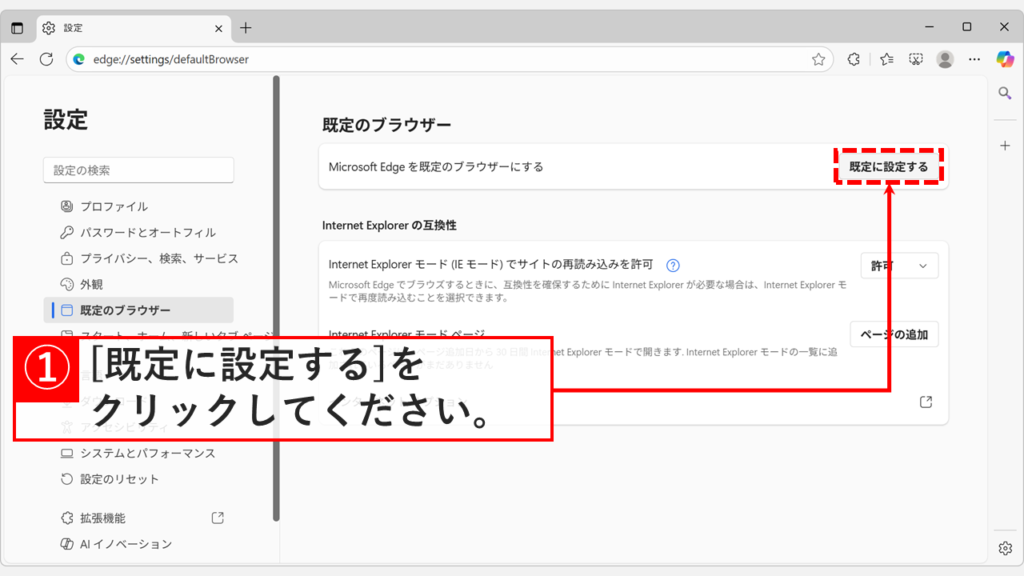Image resolution: width=1024 pixels, height=576 pixels.
Task: Click the ページの追加 button
Action: coord(893,333)
